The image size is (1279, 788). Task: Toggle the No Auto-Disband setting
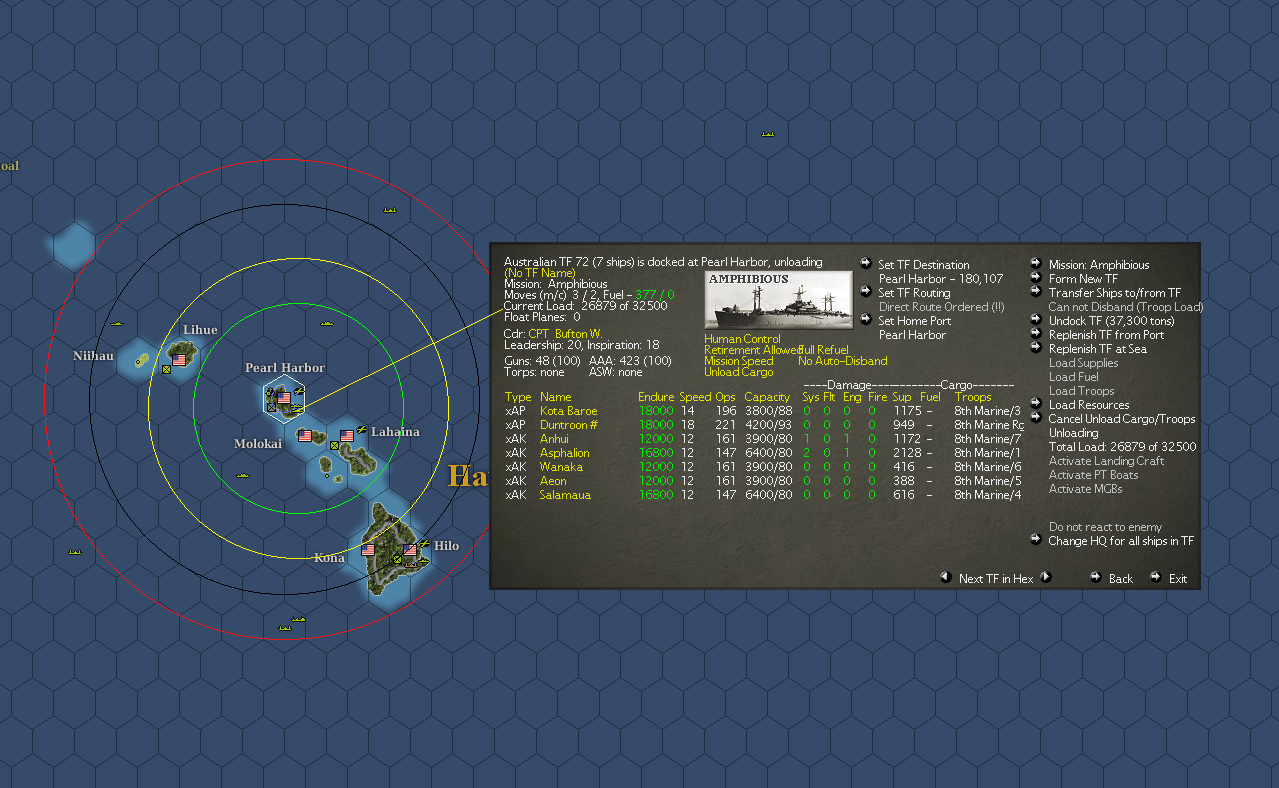click(842, 361)
